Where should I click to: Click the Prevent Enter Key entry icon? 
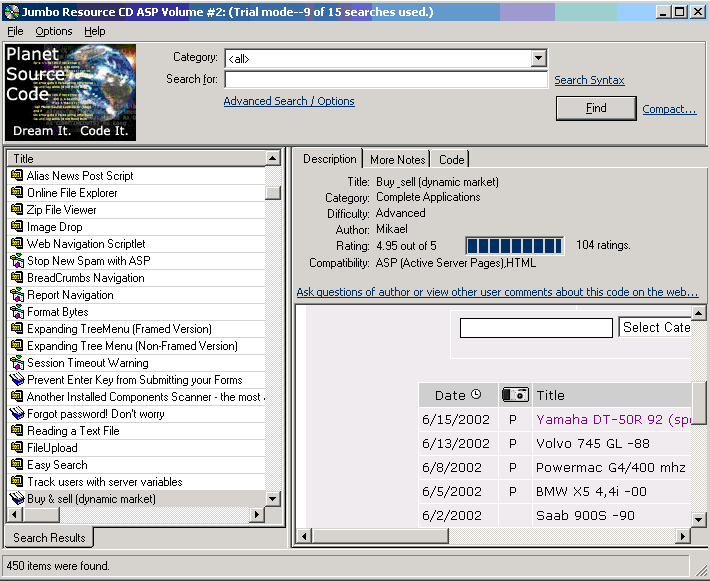(17, 379)
